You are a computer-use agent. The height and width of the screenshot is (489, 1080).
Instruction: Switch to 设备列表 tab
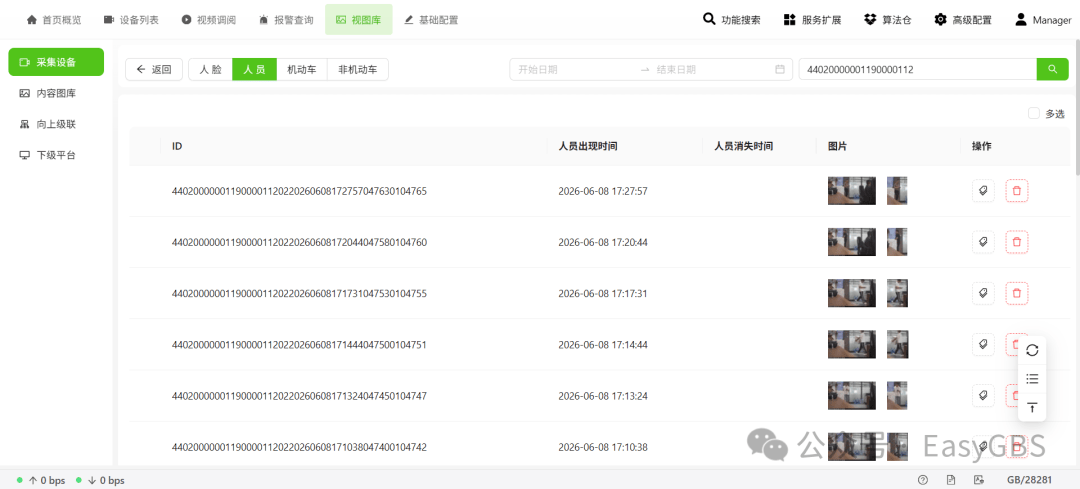tap(131, 20)
